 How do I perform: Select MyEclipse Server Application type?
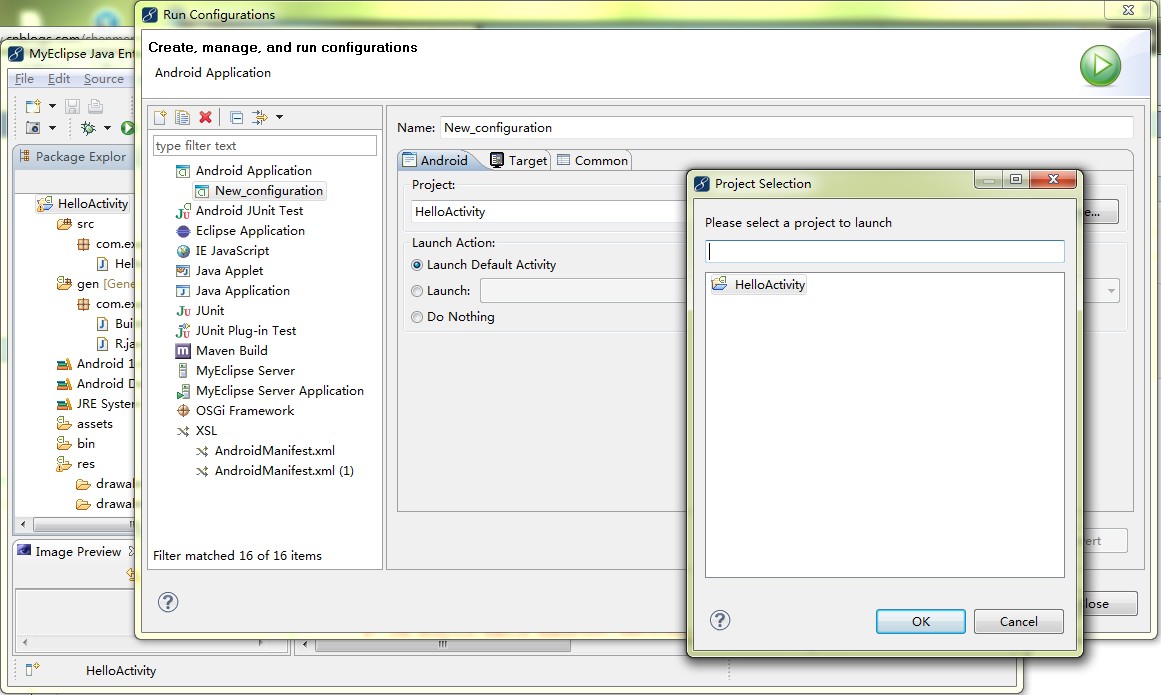[x=279, y=390]
